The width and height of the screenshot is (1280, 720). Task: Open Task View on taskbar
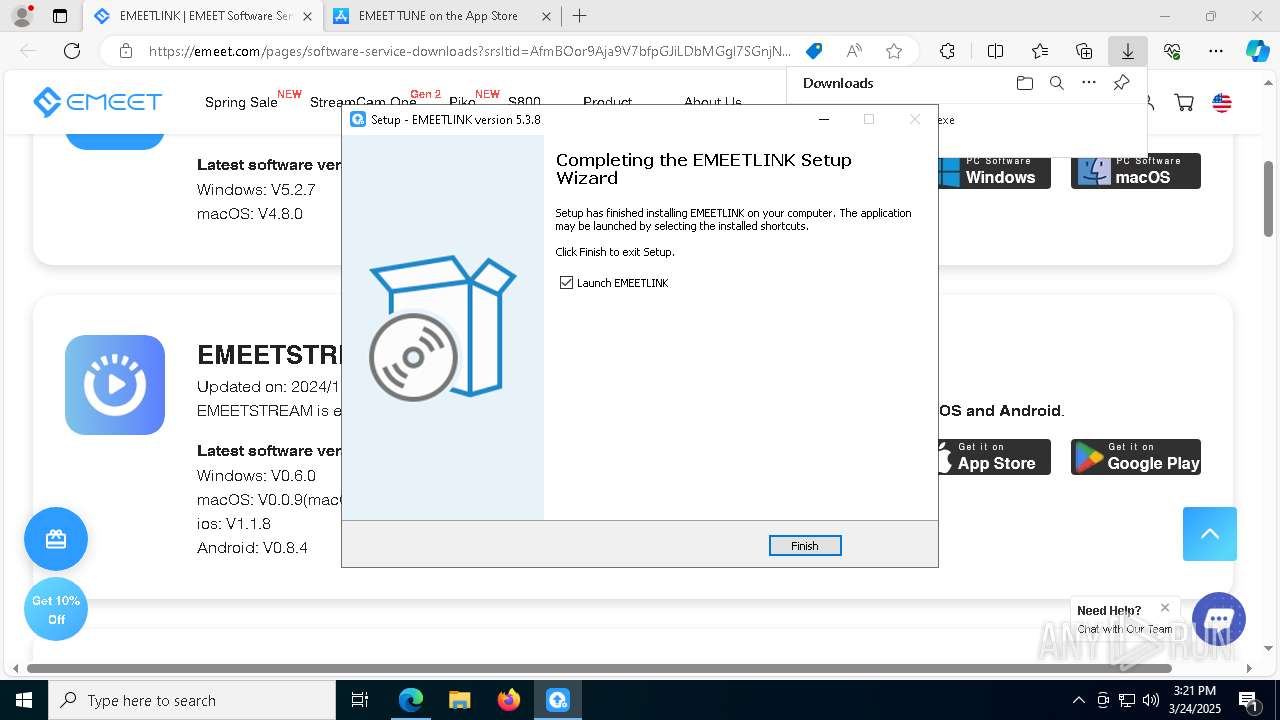pos(360,700)
